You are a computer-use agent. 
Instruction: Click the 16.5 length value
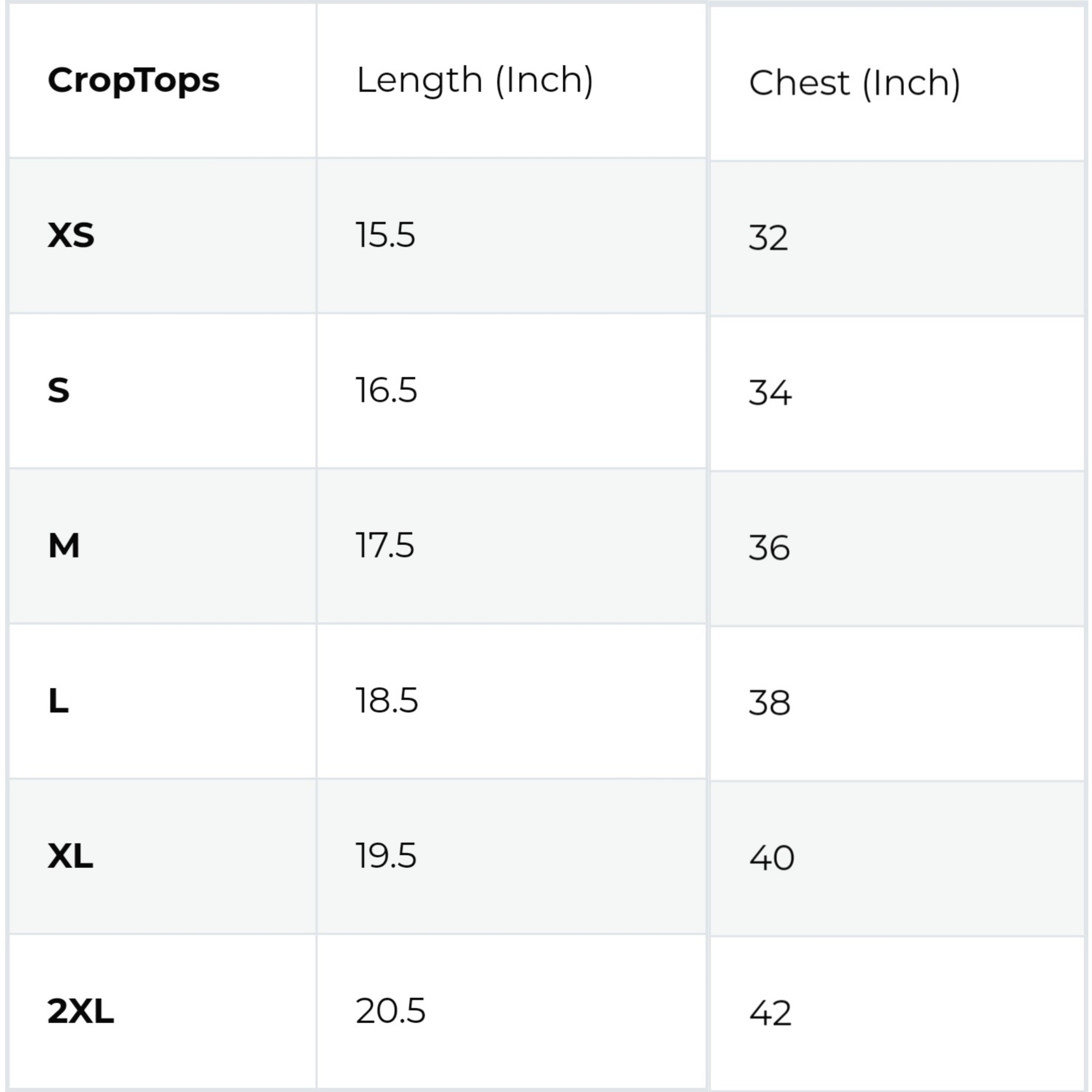coord(386,391)
